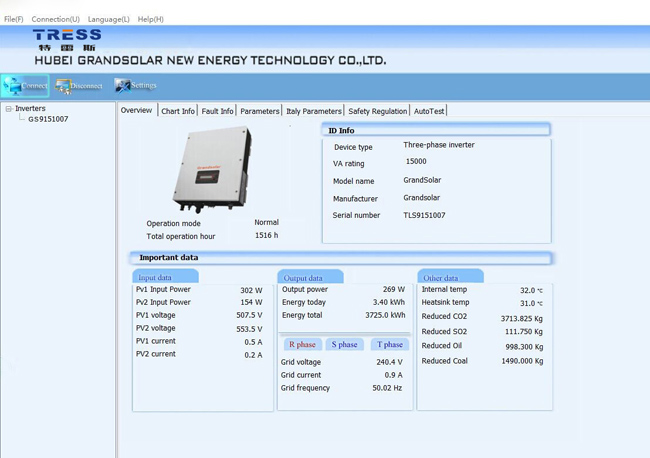The height and width of the screenshot is (458, 650).
Task: Click the Energy today value 3.40 kWh
Action: point(389,302)
